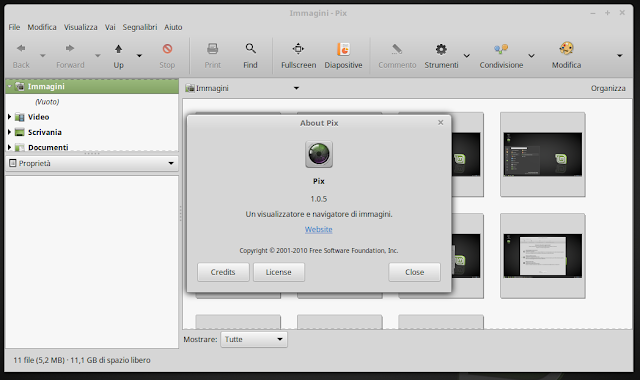Viewport: 640px width, 380px height.
Task: Click the (Vuoto) empty entry
Action: [47, 102]
